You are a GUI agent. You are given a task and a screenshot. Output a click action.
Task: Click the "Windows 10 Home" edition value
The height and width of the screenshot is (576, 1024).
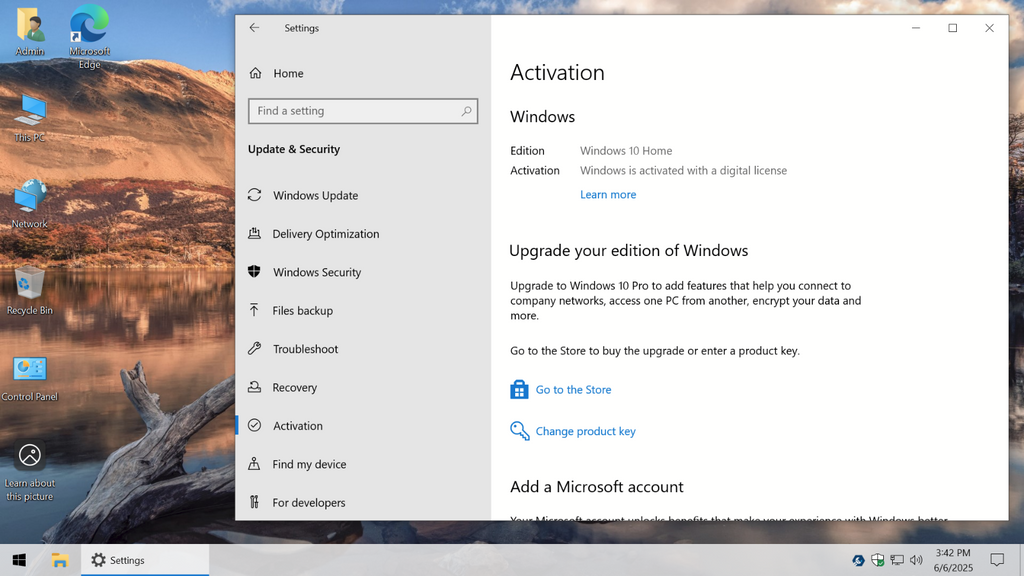tap(626, 151)
